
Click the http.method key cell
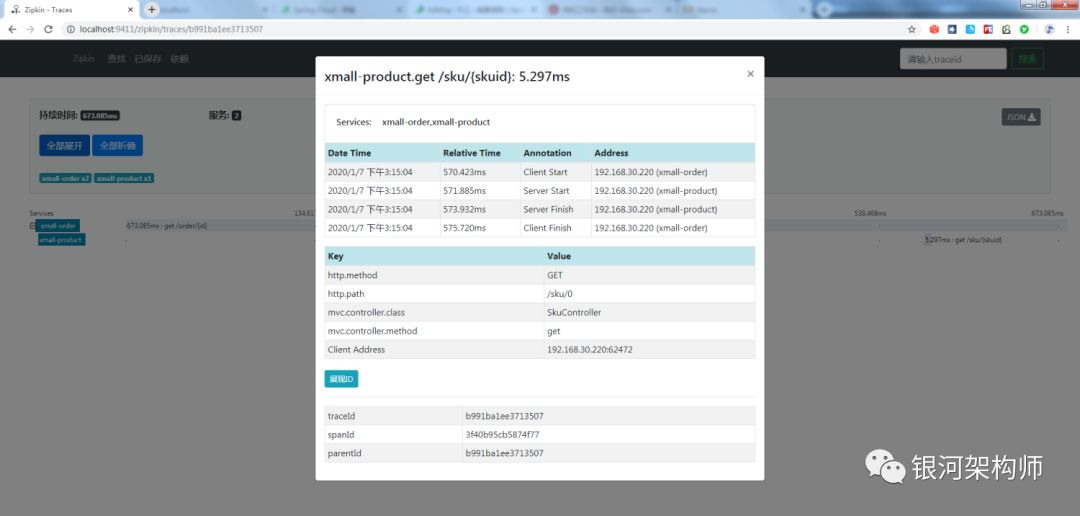click(434, 275)
